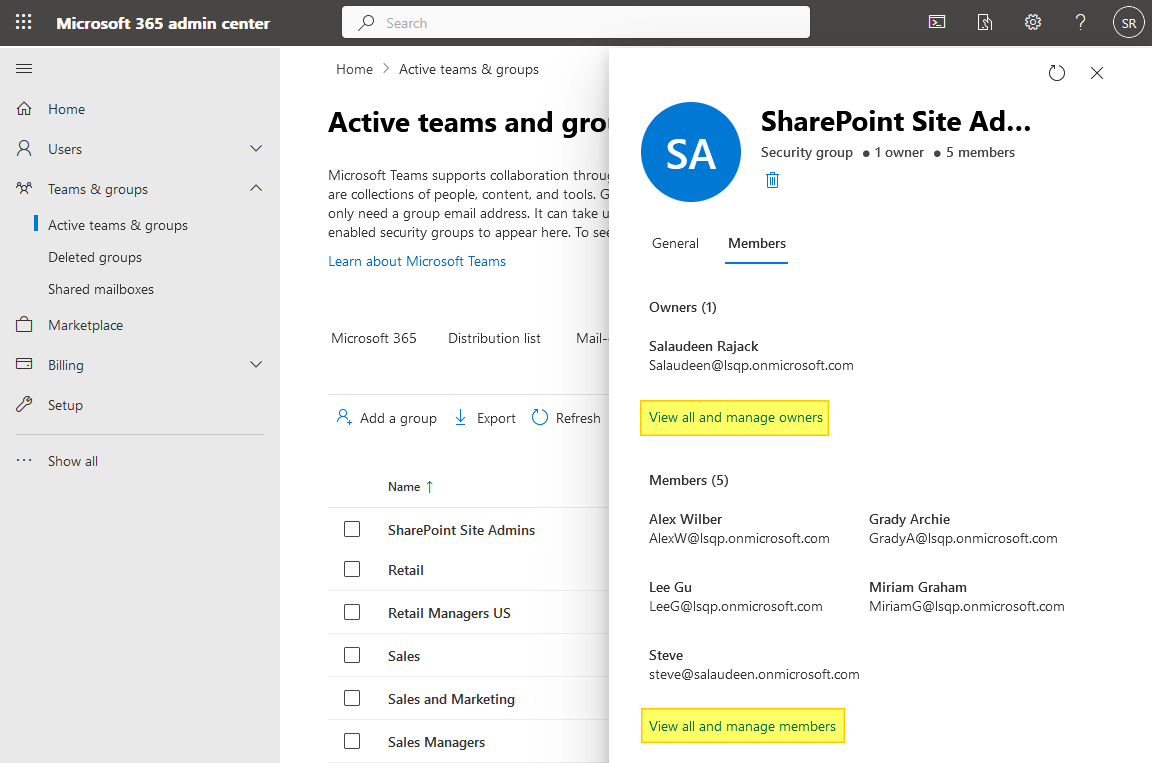Check the Sales and Marketing checkbox
Image resolution: width=1152 pixels, height=763 pixels.
(x=352, y=698)
